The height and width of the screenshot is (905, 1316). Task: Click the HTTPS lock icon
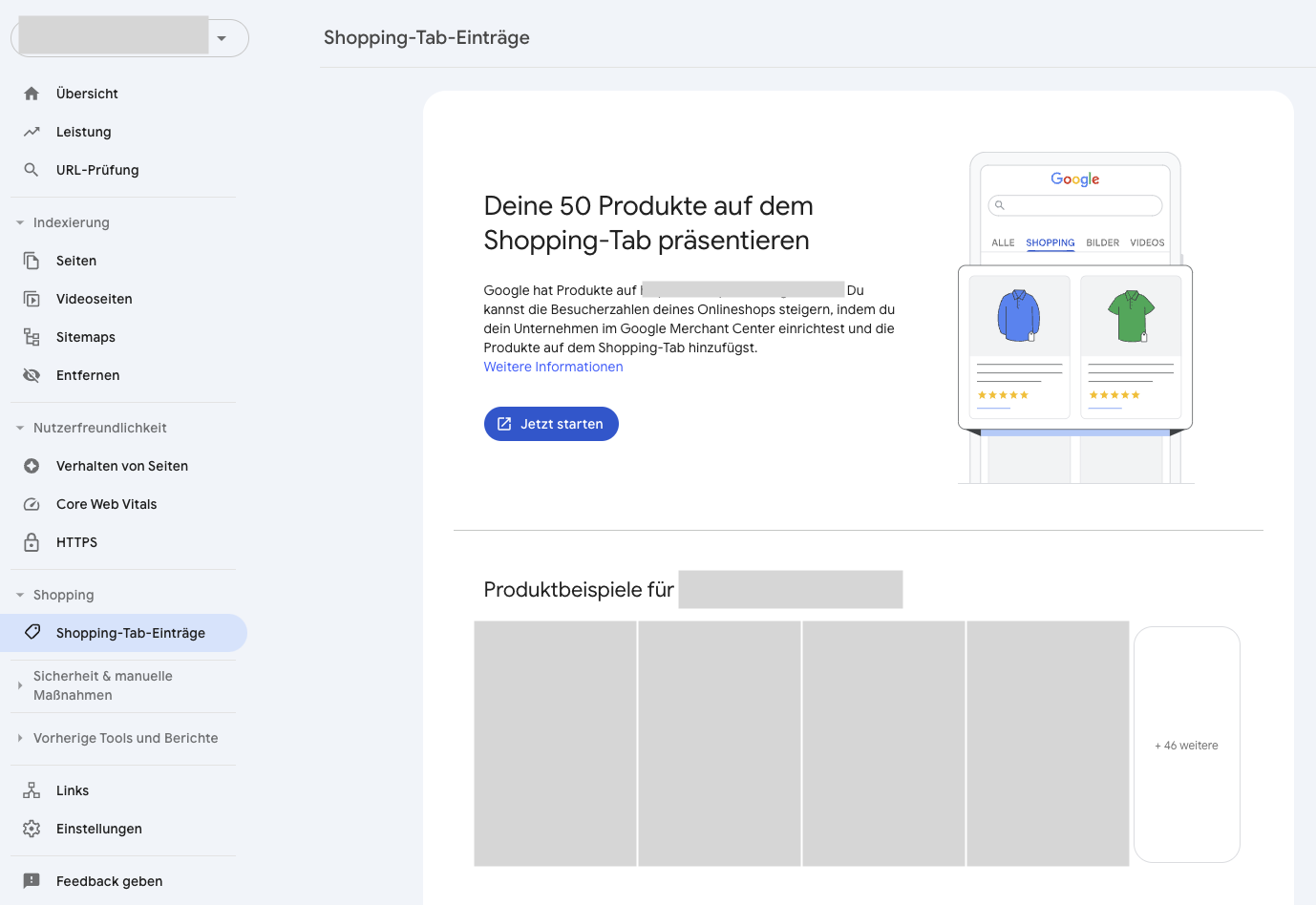point(32,542)
